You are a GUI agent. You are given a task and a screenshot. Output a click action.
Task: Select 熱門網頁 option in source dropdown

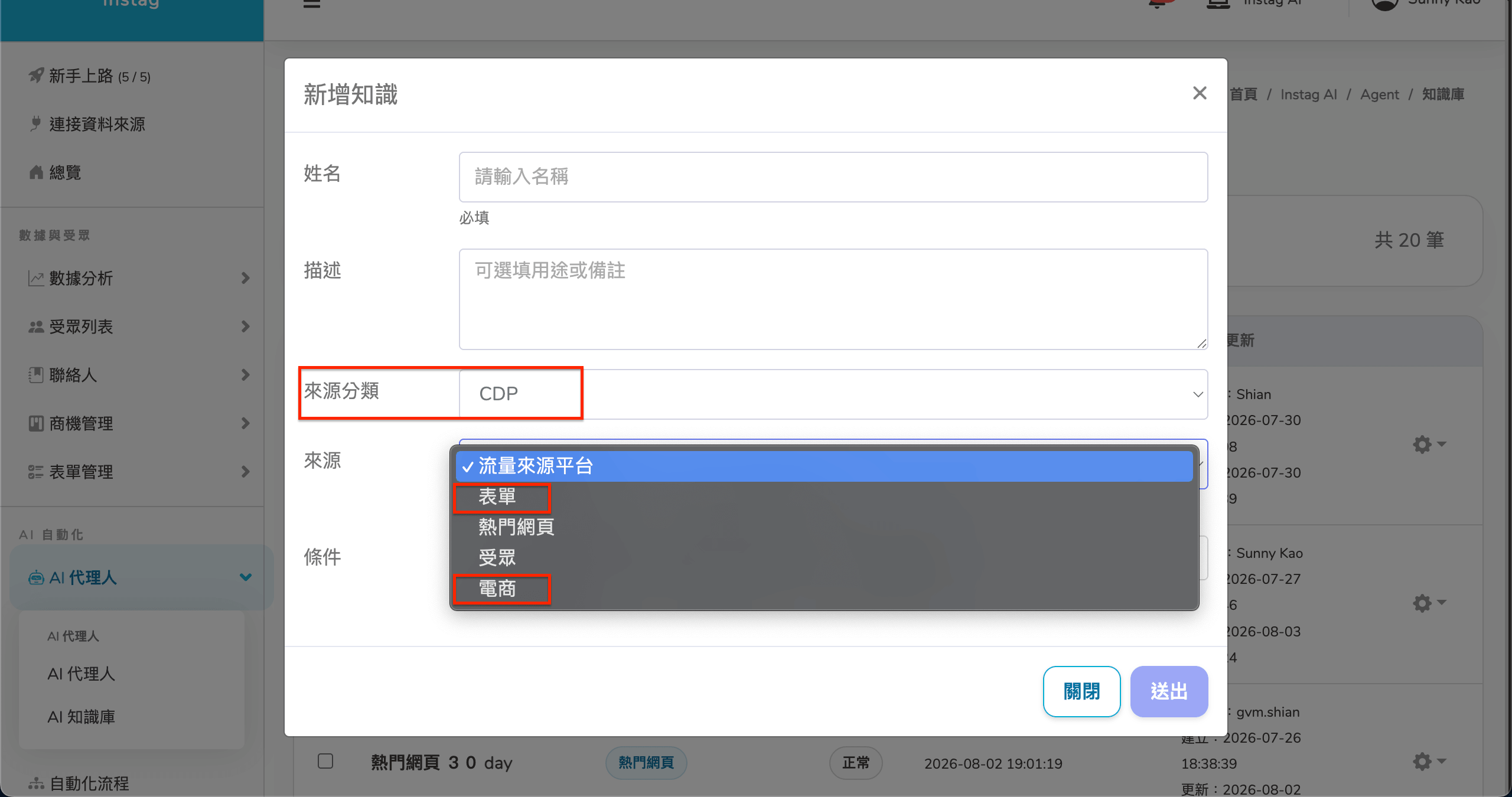[825, 527]
